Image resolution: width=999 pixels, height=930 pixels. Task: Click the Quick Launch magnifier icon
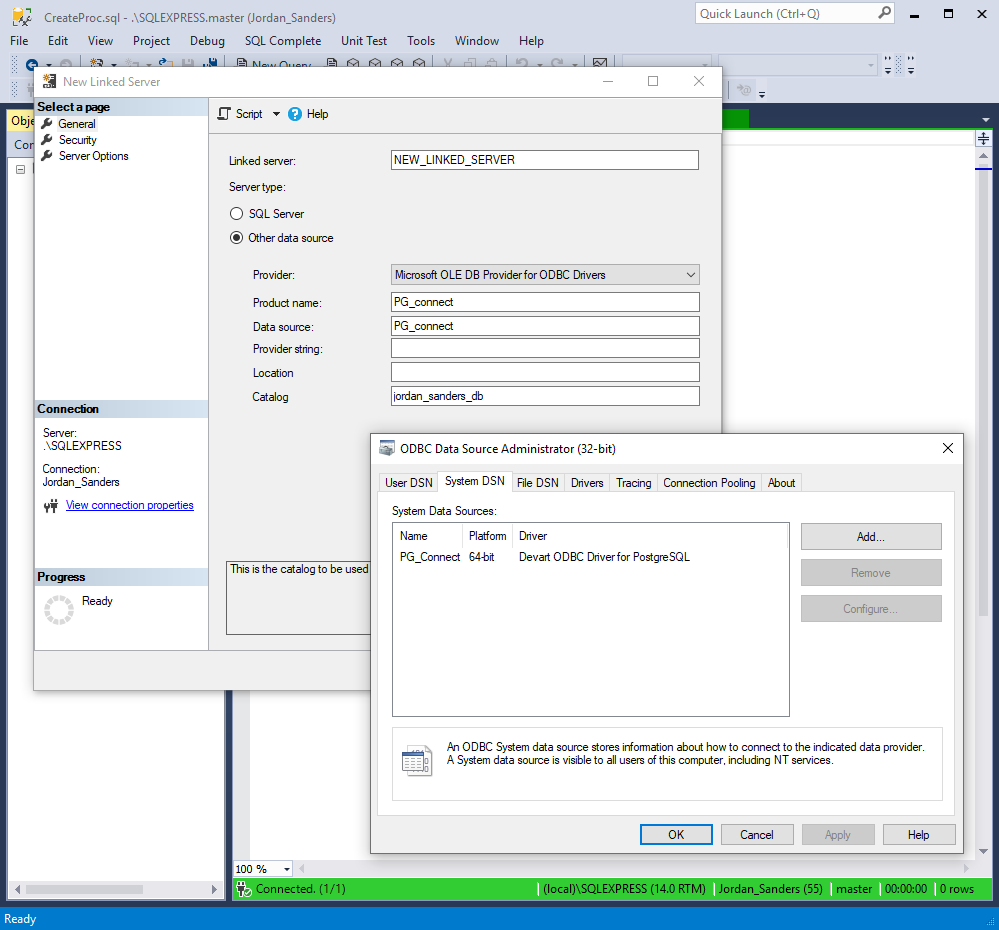(x=884, y=13)
